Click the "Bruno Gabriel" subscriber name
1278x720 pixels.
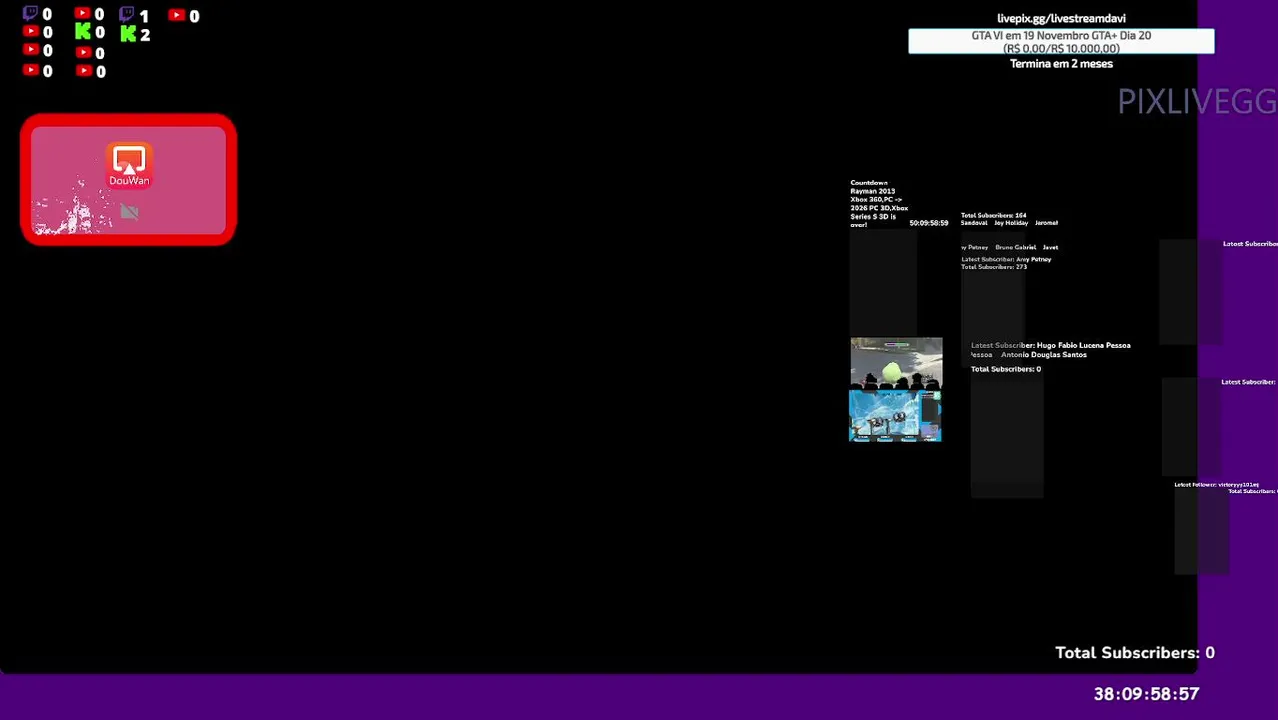pos(1016,247)
